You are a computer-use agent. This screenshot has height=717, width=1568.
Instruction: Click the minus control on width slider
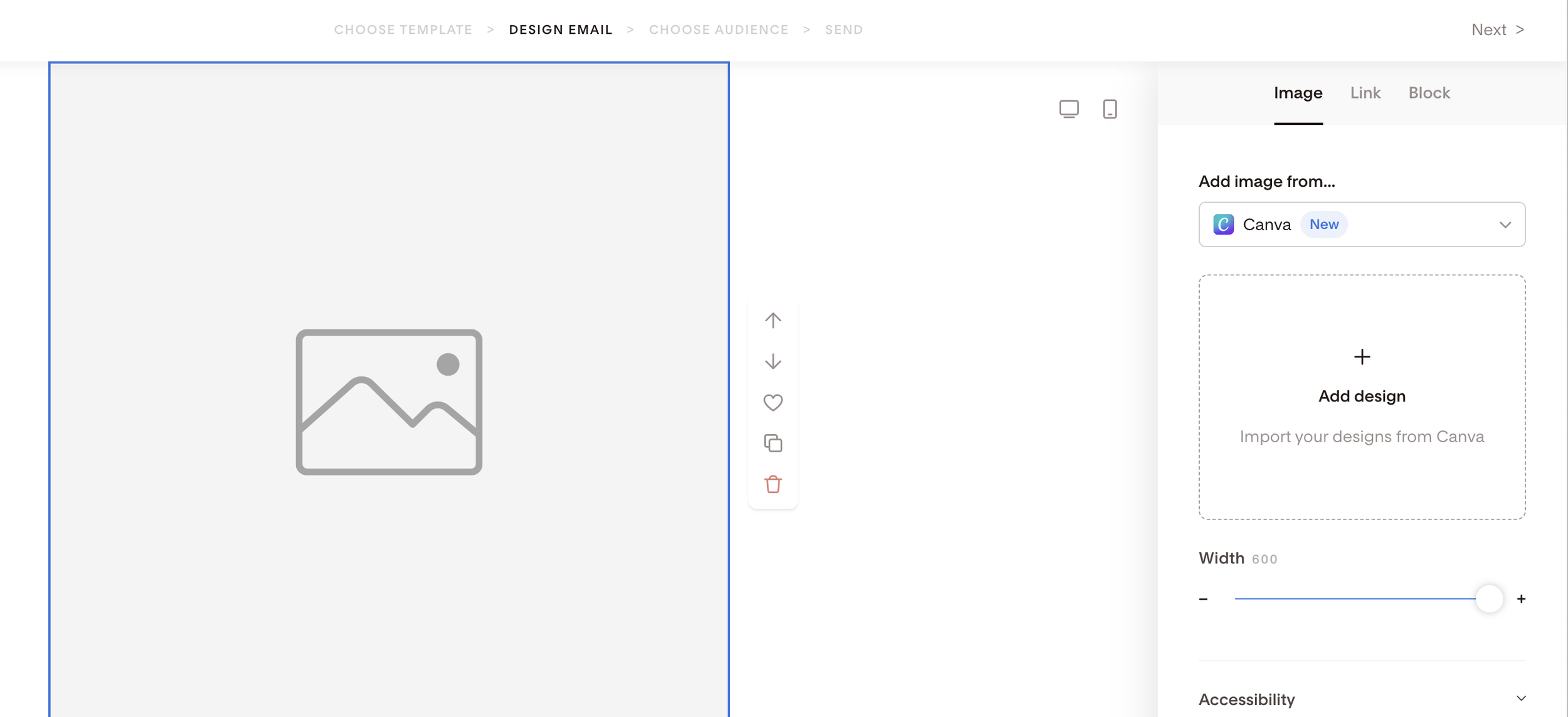pos(1204,598)
